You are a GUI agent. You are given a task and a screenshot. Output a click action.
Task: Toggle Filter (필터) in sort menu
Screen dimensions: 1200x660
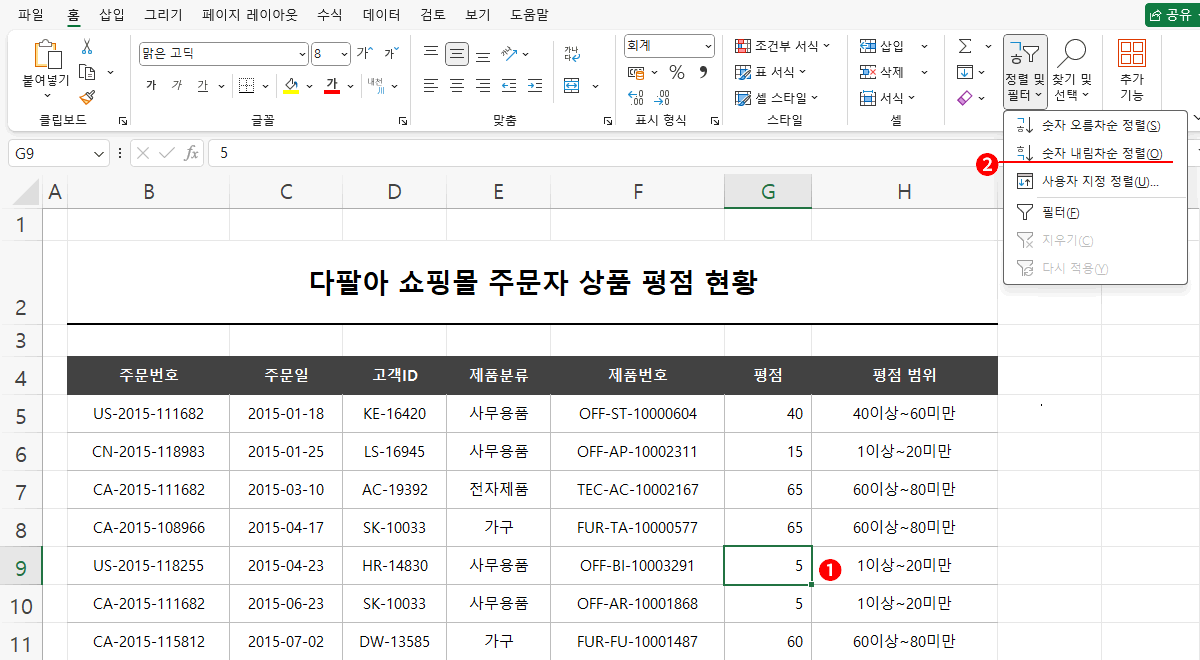coord(1061,212)
